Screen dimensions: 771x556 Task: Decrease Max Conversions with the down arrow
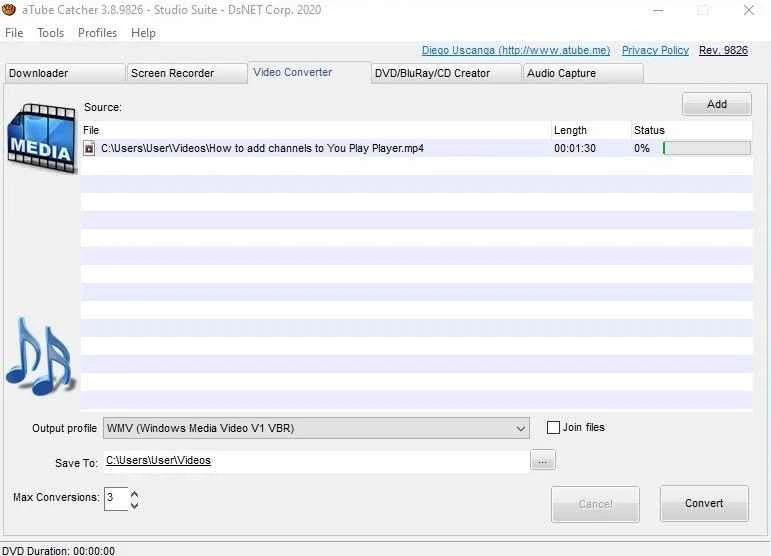point(134,505)
